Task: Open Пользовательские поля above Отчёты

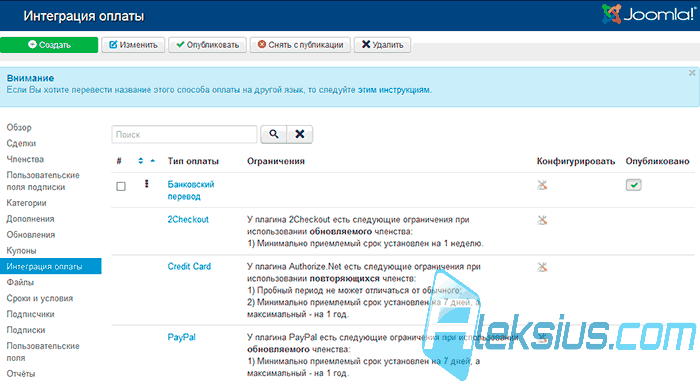Action: pyautogui.click(x=43, y=352)
